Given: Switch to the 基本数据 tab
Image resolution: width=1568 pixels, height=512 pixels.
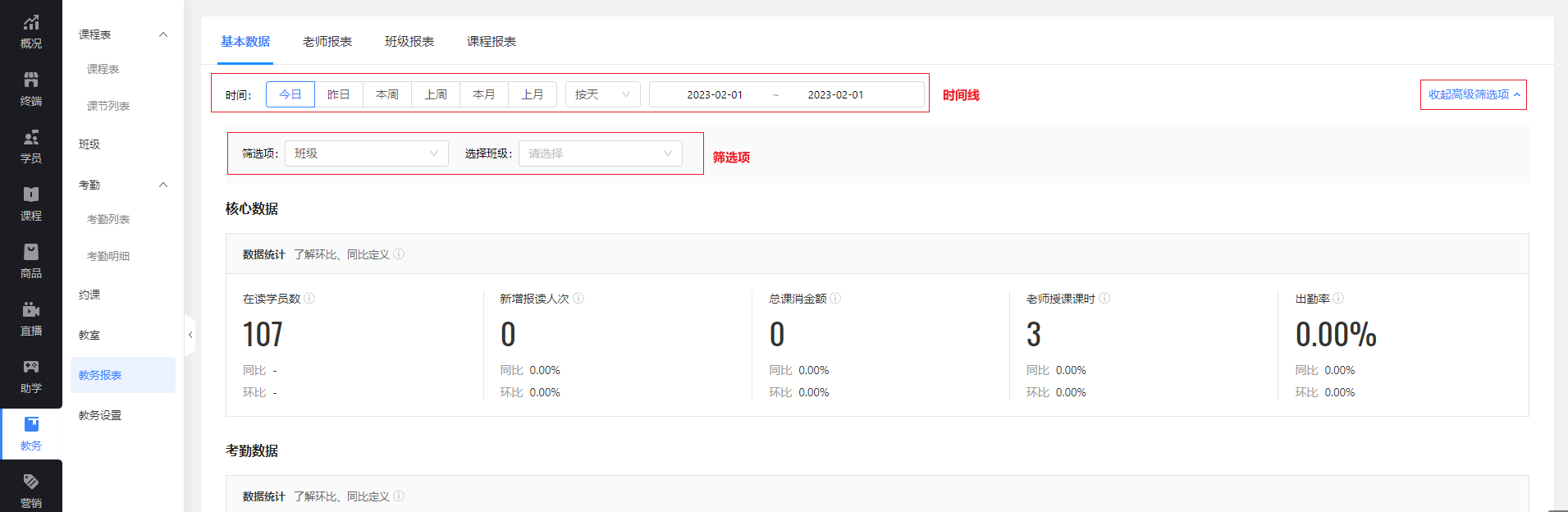Looking at the screenshot, I should (x=245, y=42).
